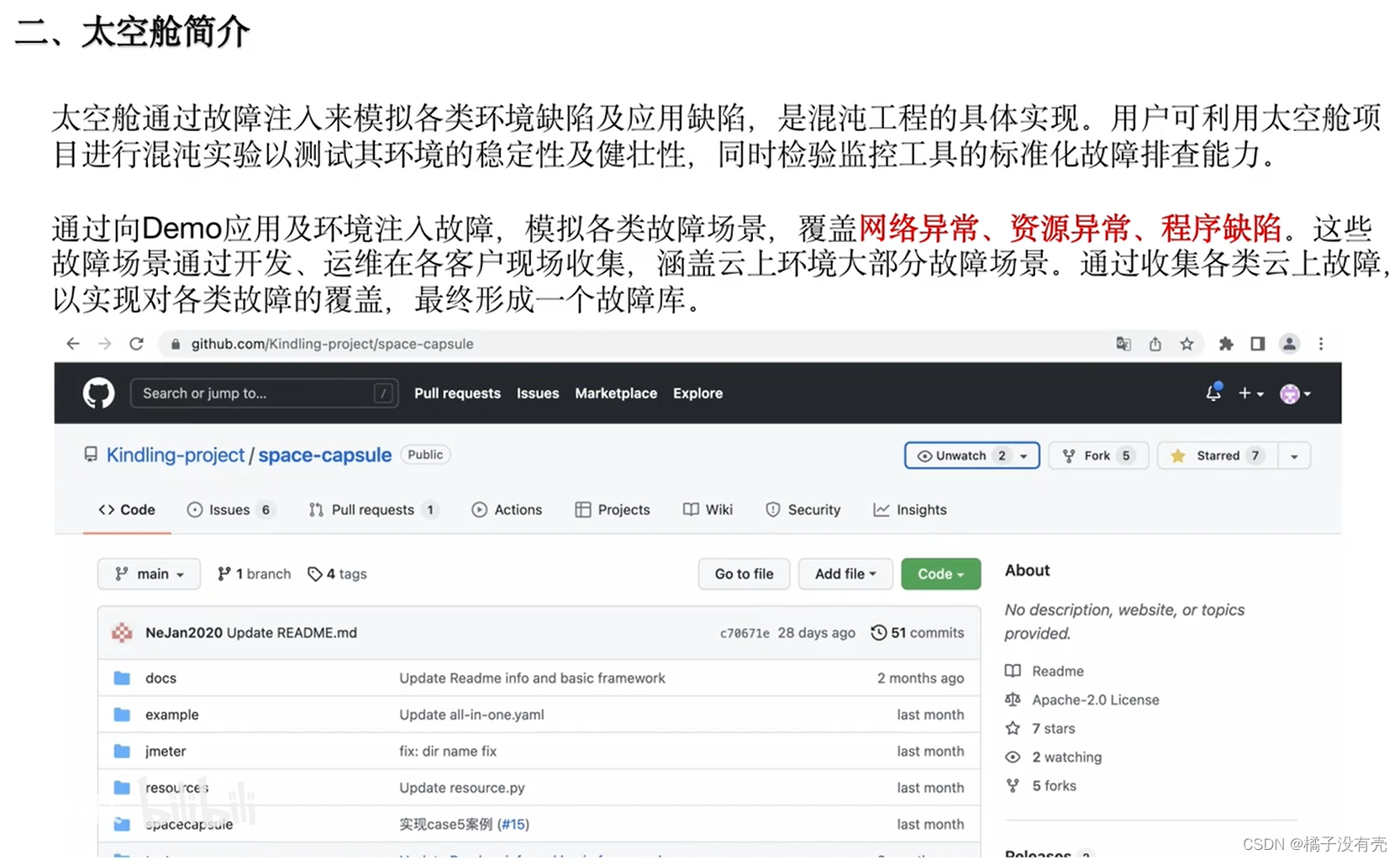Screen dimensions: 1400x860
Task: View the 4 tags link
Action: [x=337, y=574]
